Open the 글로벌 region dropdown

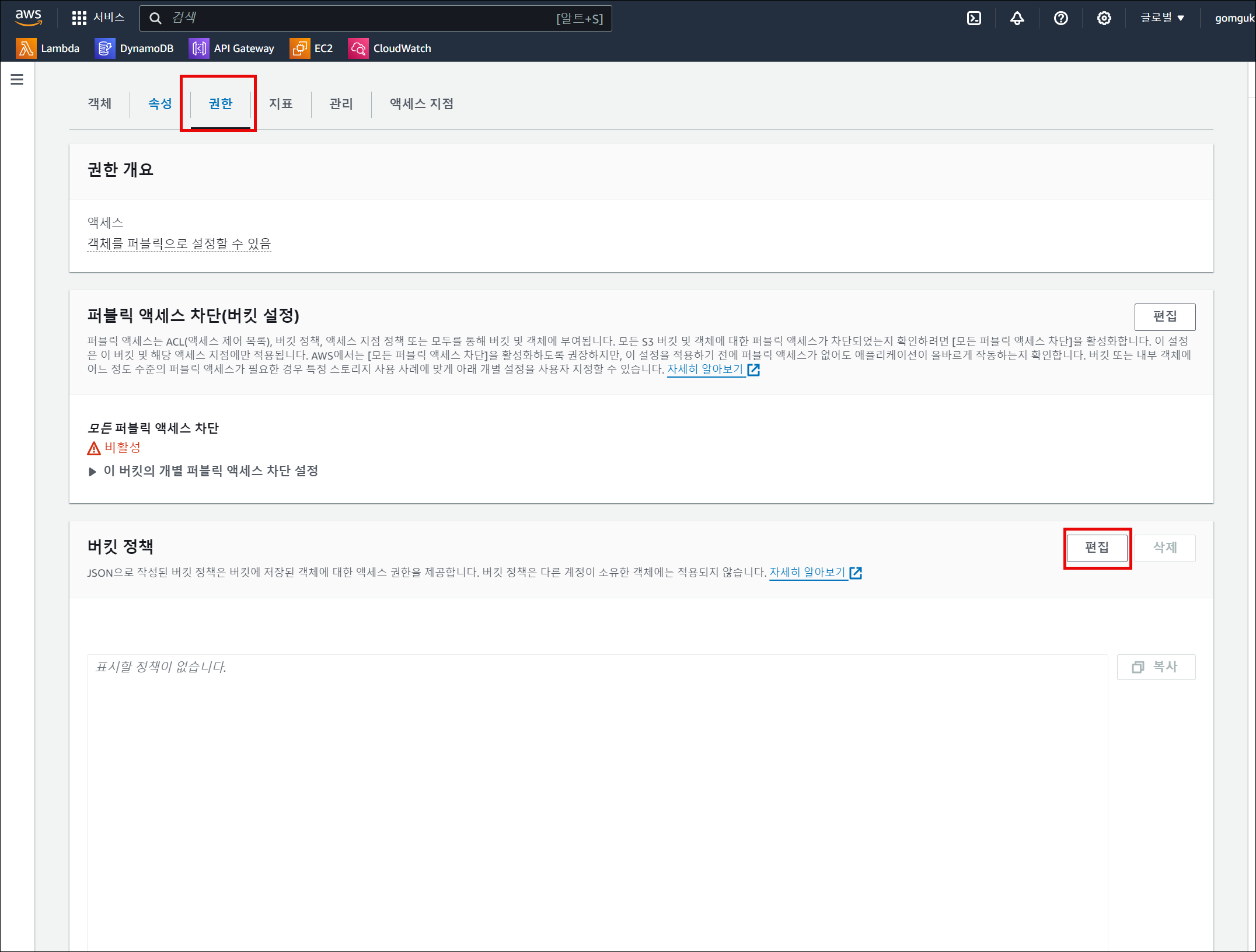(x=1162, y=18)
